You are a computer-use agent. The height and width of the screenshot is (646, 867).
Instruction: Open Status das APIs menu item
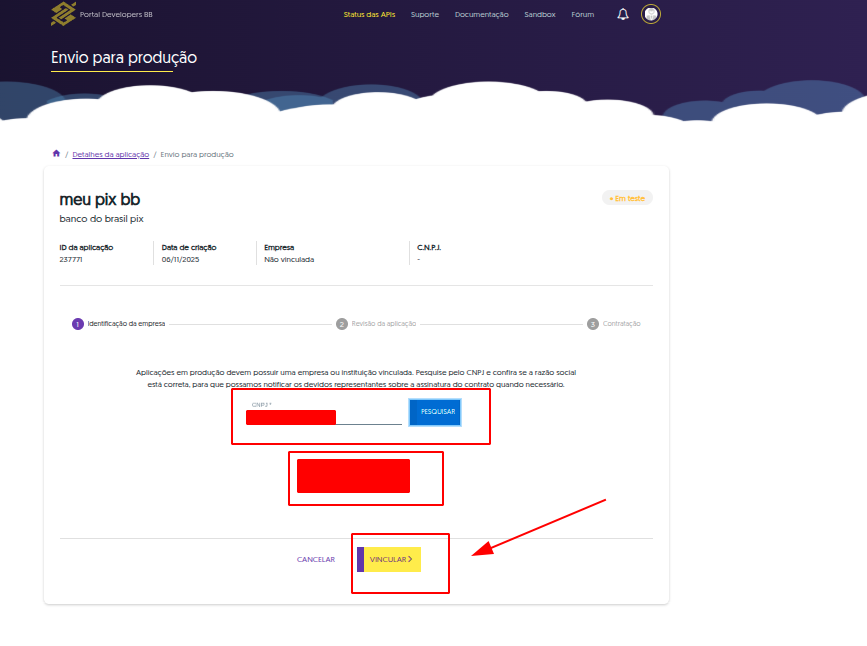click(369, 15)
